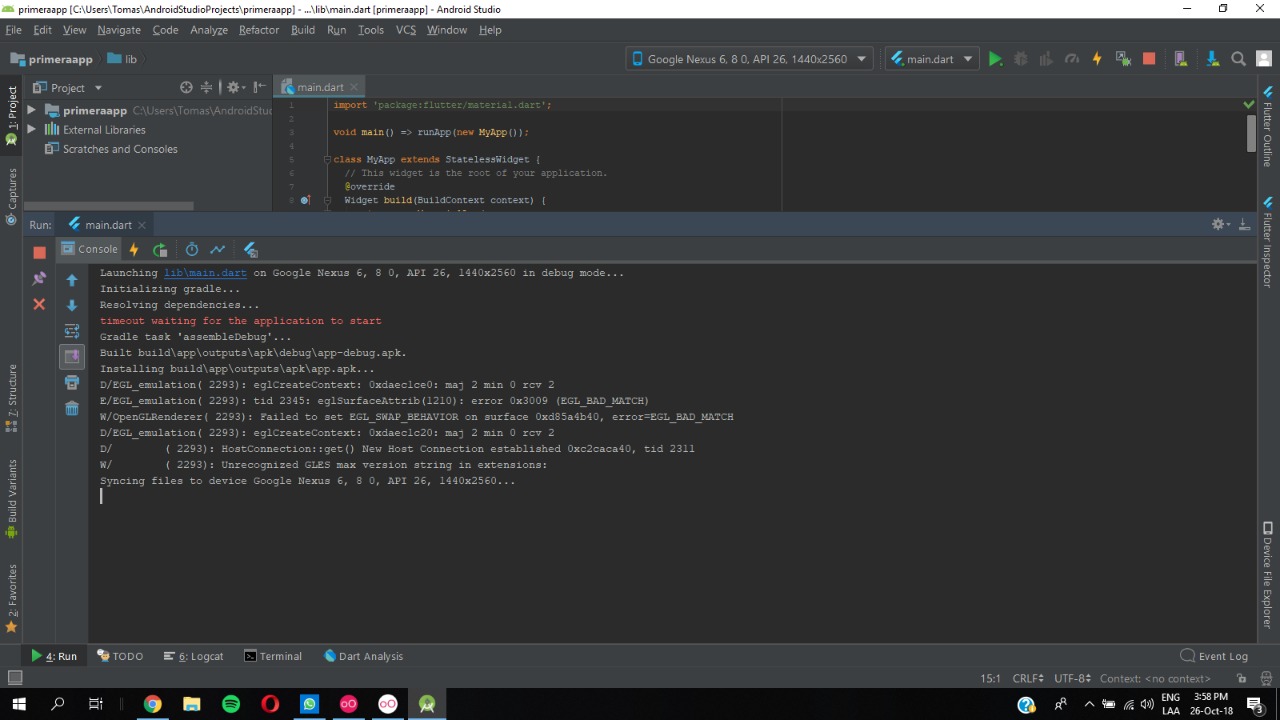Toggle Flutter Outline side panel
Viewport: 1280px width, 720px height.
[x=1267, y=127]
